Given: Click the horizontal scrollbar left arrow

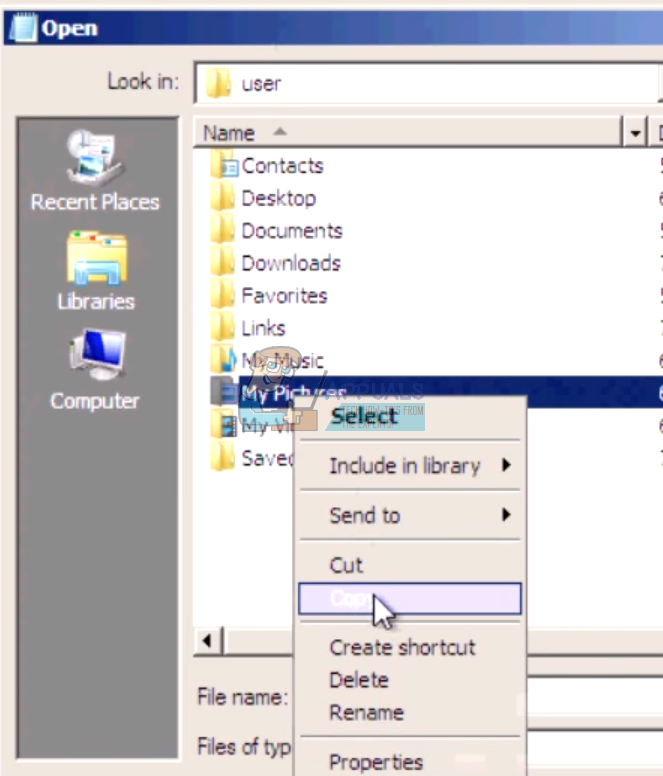Looking at the screenshot, I should coord(207,641).
